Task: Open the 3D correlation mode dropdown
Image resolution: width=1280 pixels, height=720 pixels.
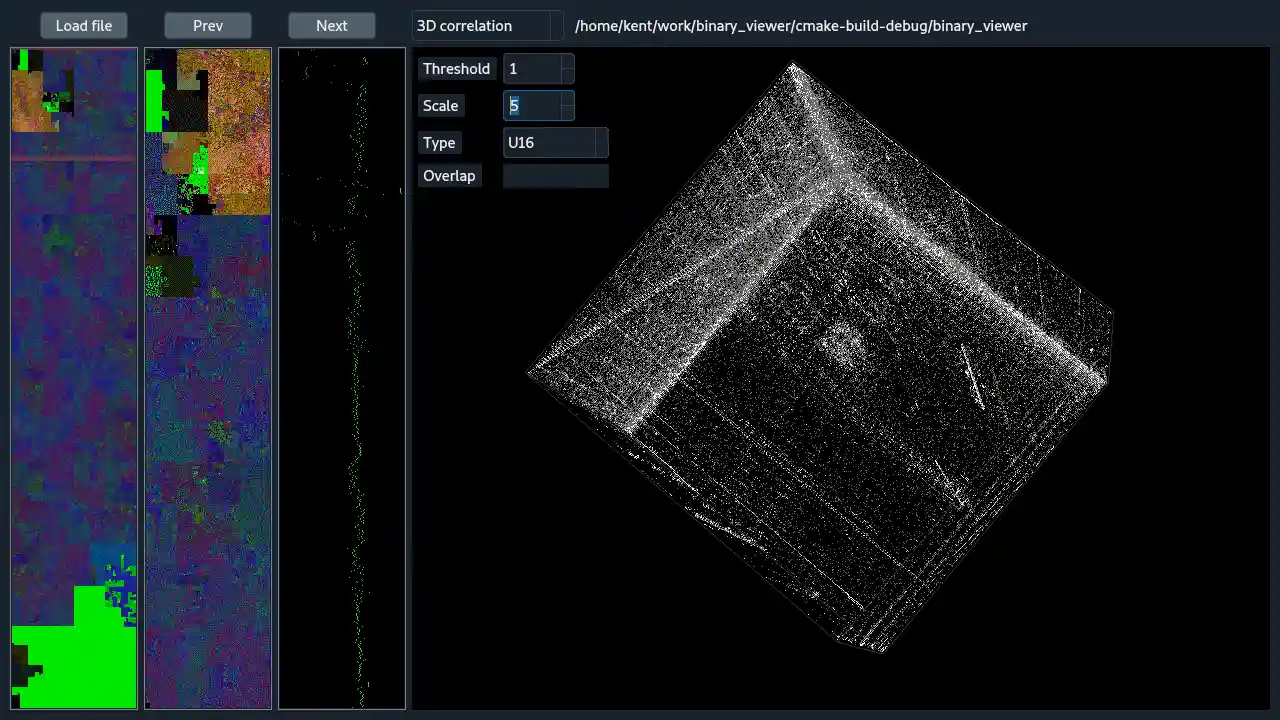Action: click(487, 25)
